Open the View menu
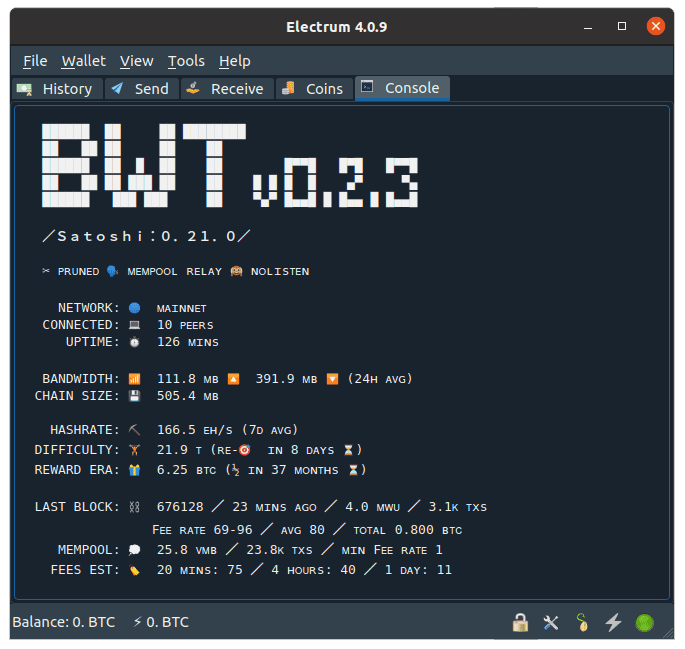The width and height of the screenshot is (685, 649). tap(137, 61)
